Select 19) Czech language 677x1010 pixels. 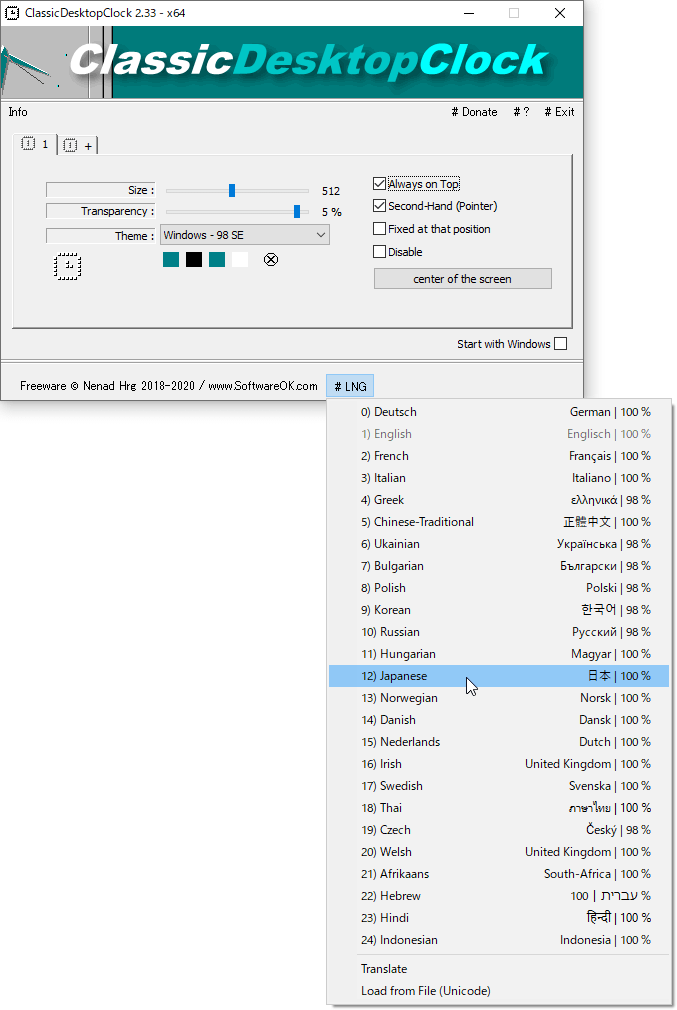[x=499, y=830]
